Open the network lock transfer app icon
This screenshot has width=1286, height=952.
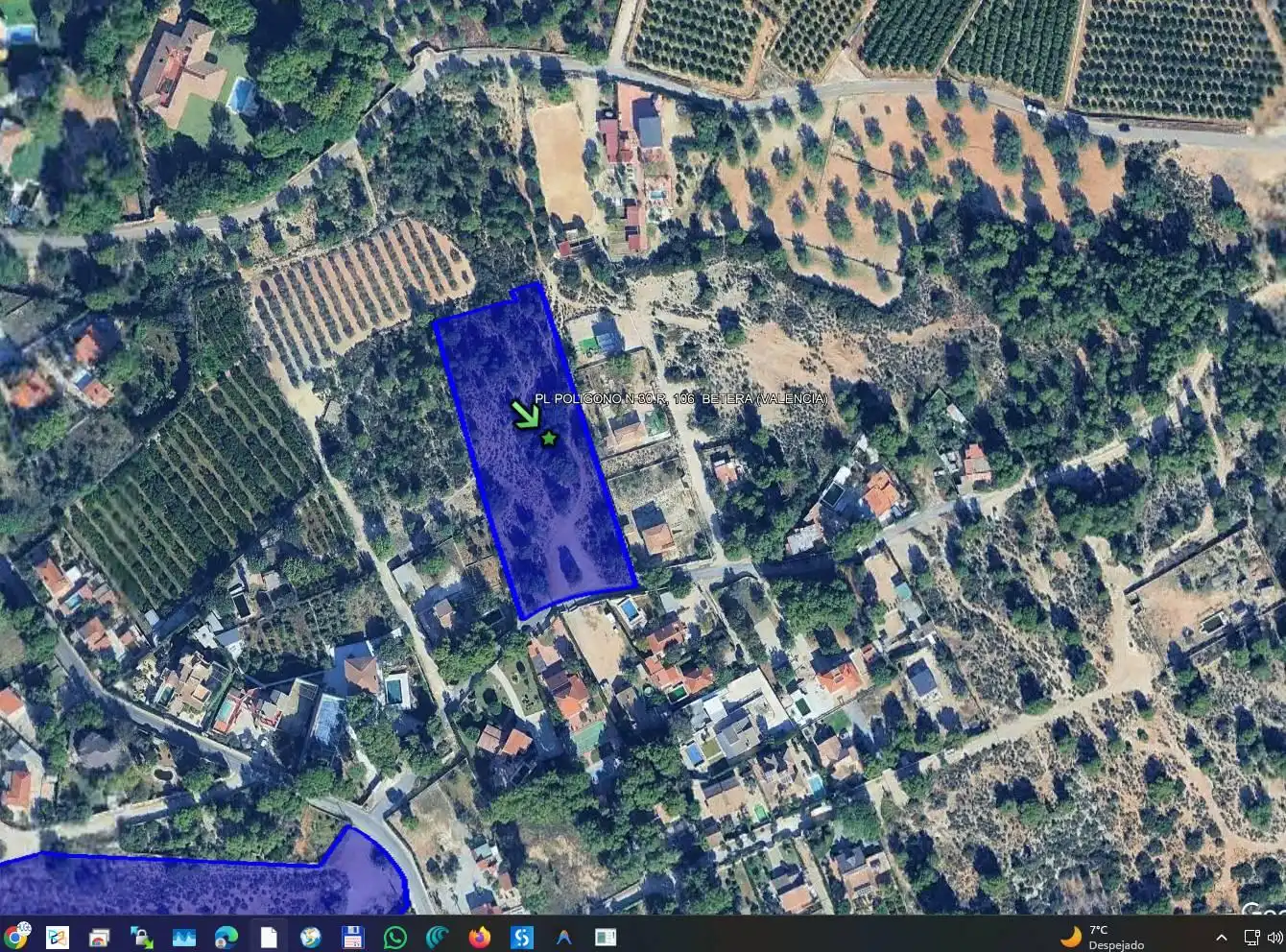142,937
